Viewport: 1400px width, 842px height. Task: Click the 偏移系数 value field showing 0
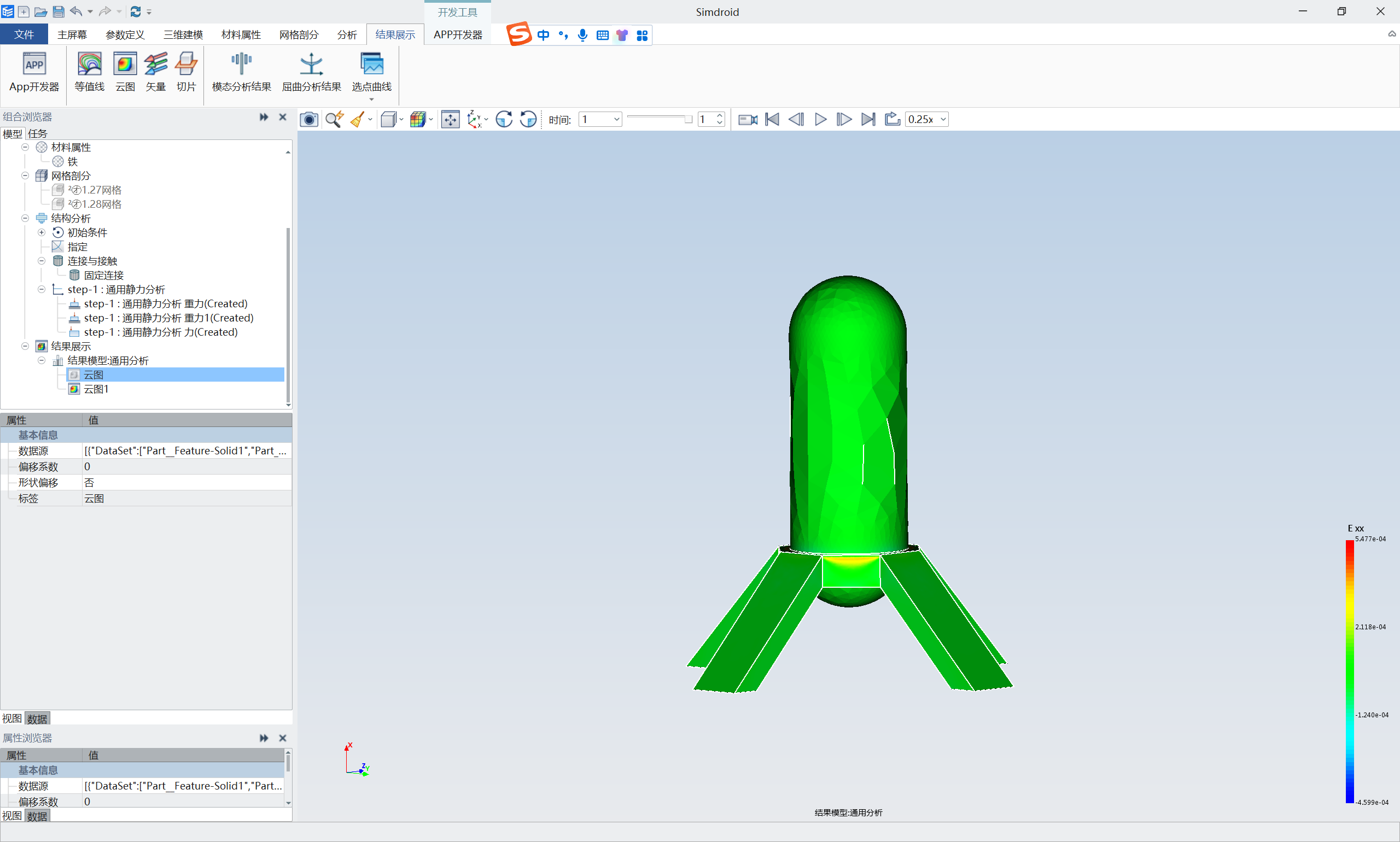click(x=186, y=466)
